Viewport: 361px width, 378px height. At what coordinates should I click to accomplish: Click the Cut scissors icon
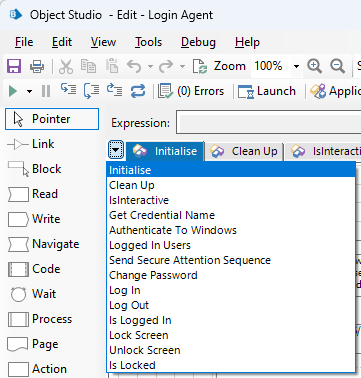[66, 66]
